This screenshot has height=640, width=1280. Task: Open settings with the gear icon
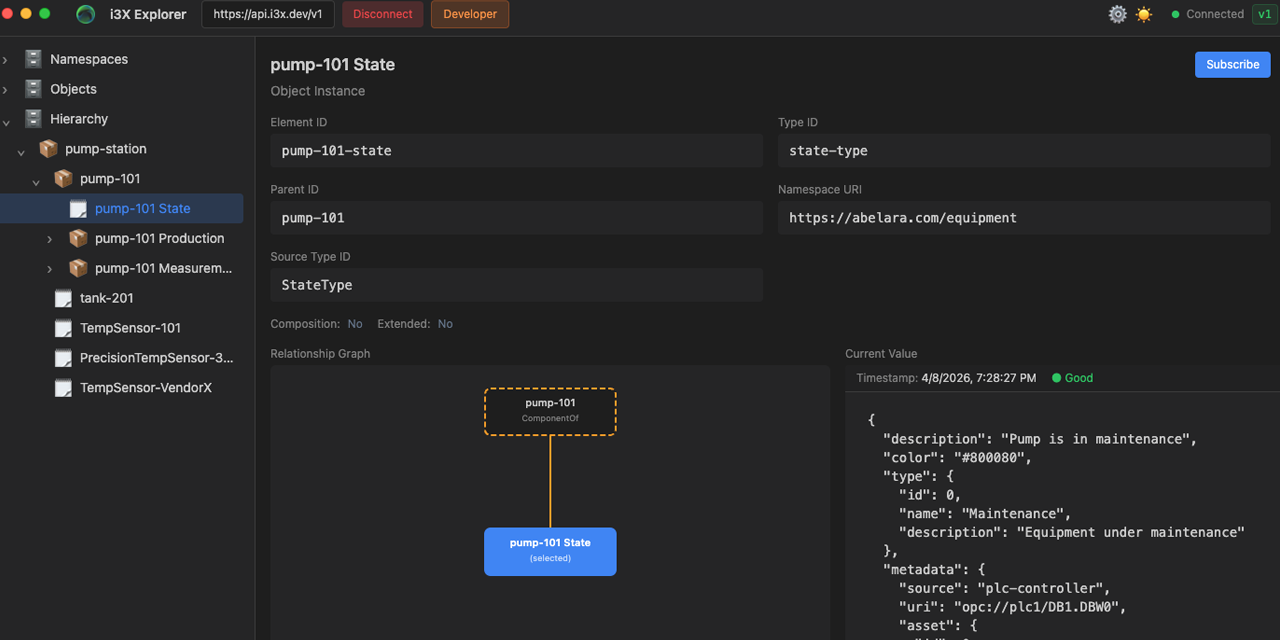coord(1118,14)
